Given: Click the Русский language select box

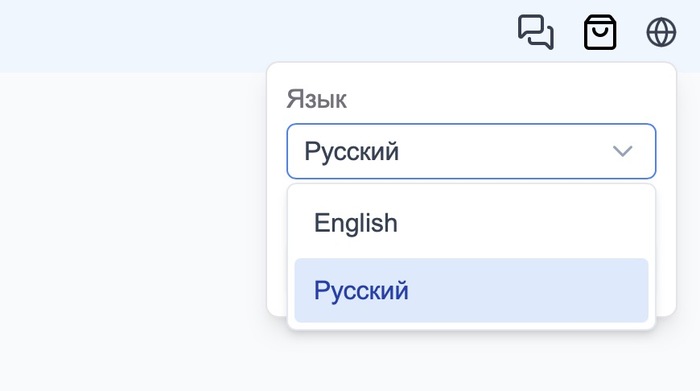Looking at the screenshot, I should tap(471, 151).
